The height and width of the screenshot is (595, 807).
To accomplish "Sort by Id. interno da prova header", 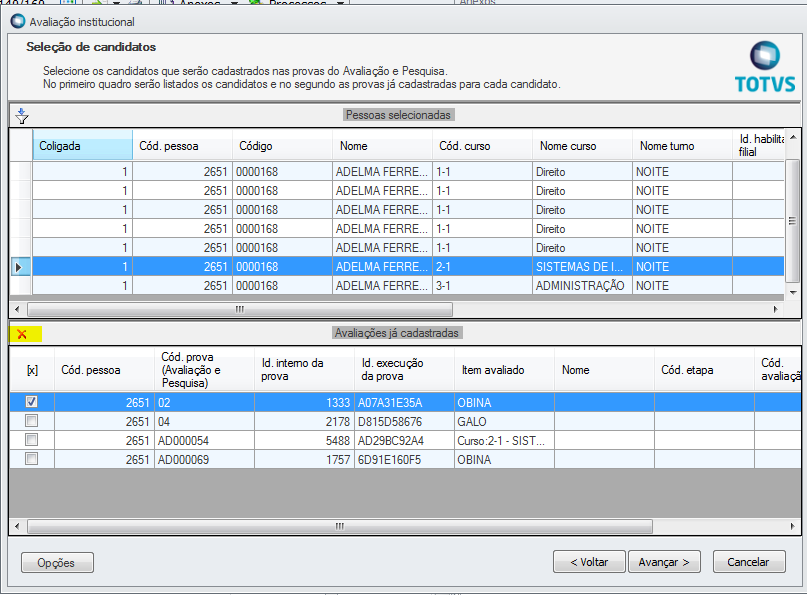I will pyautogui.click(x=304, y=370).
